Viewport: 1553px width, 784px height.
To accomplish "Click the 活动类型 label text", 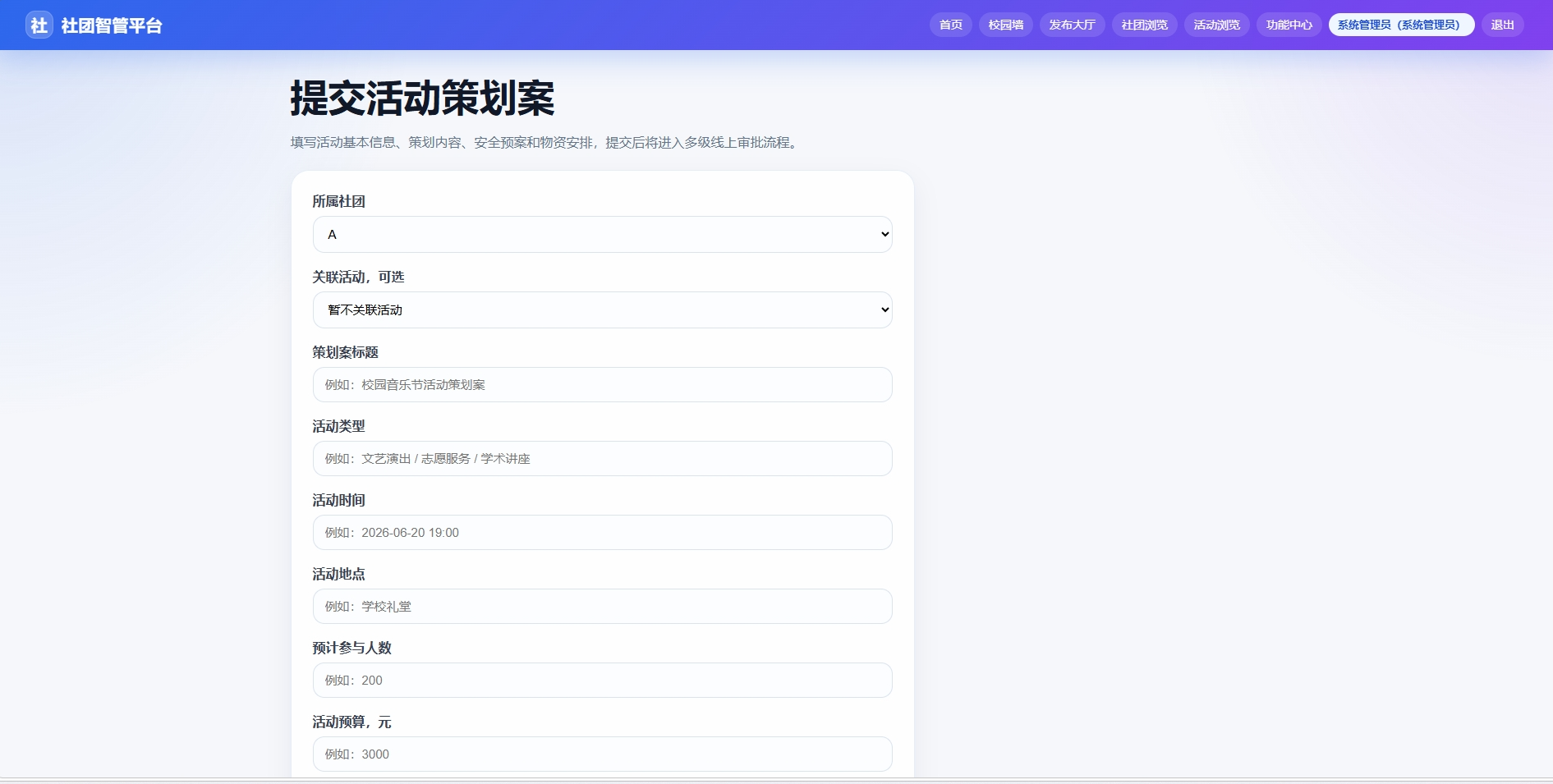I will coord(339,427).
